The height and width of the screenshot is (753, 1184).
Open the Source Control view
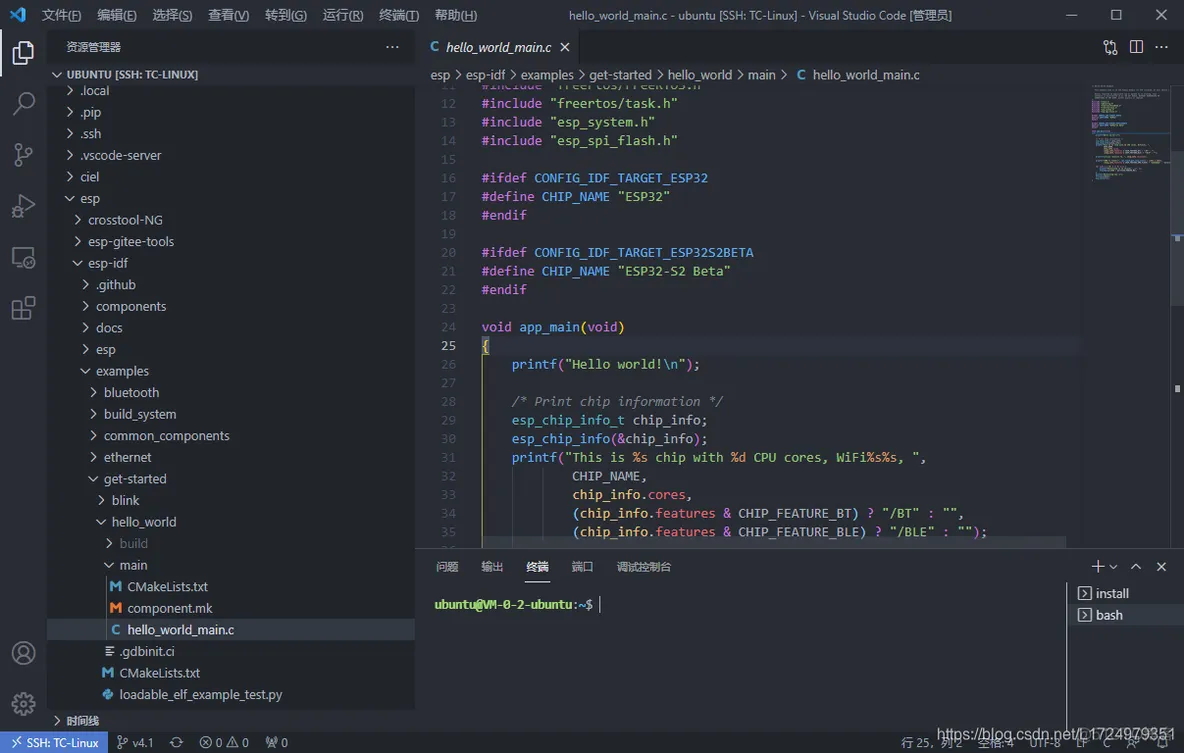coord(23,154)
